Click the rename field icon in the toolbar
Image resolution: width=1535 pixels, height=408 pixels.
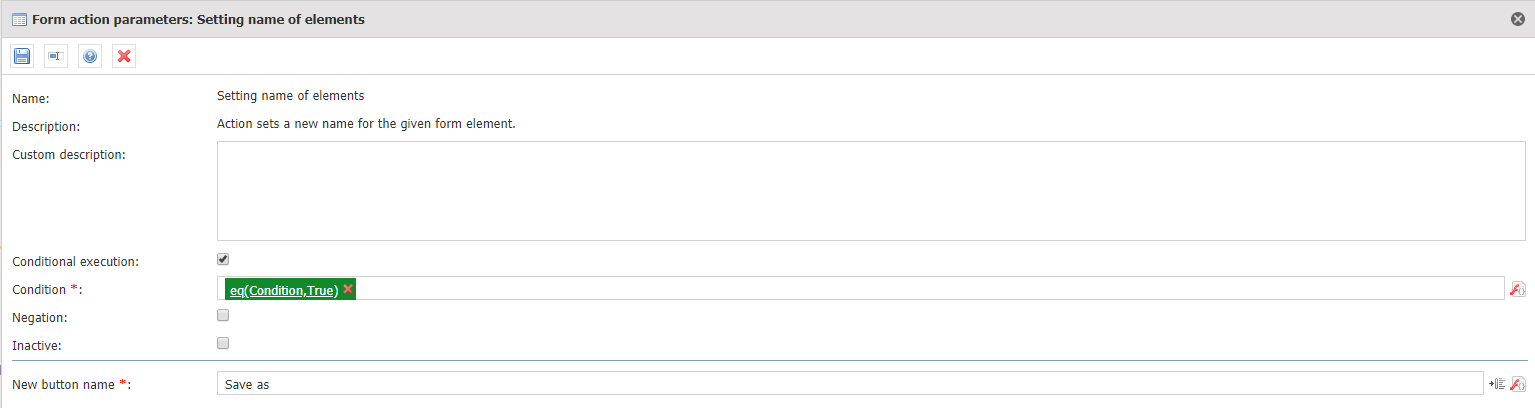(56, 57)
